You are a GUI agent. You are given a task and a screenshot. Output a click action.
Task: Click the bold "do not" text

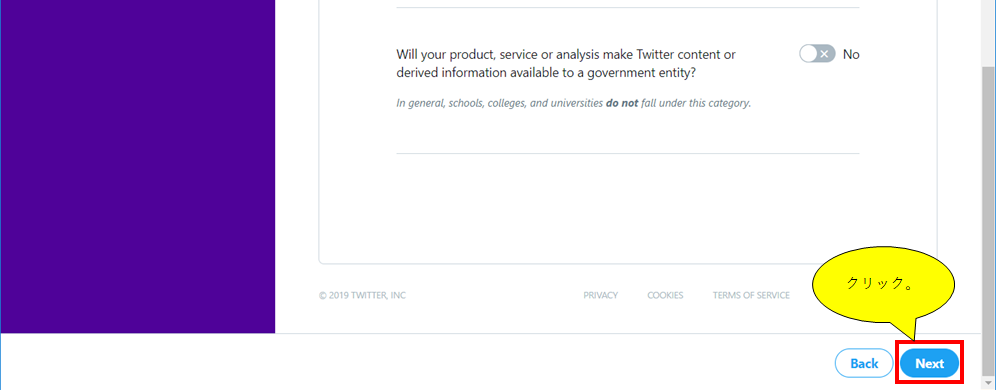pos(622,103)
